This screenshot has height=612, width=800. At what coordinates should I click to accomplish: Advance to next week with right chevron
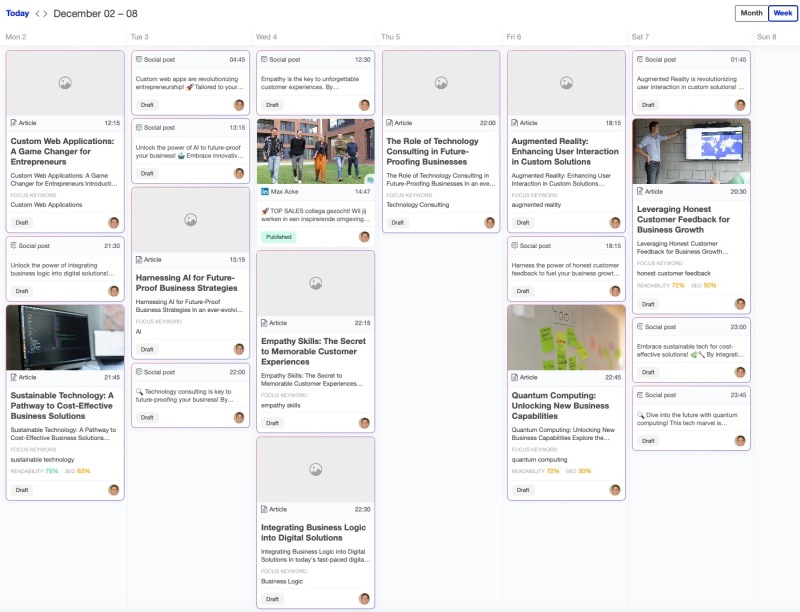pyautogui.click(x=47, y=14)
